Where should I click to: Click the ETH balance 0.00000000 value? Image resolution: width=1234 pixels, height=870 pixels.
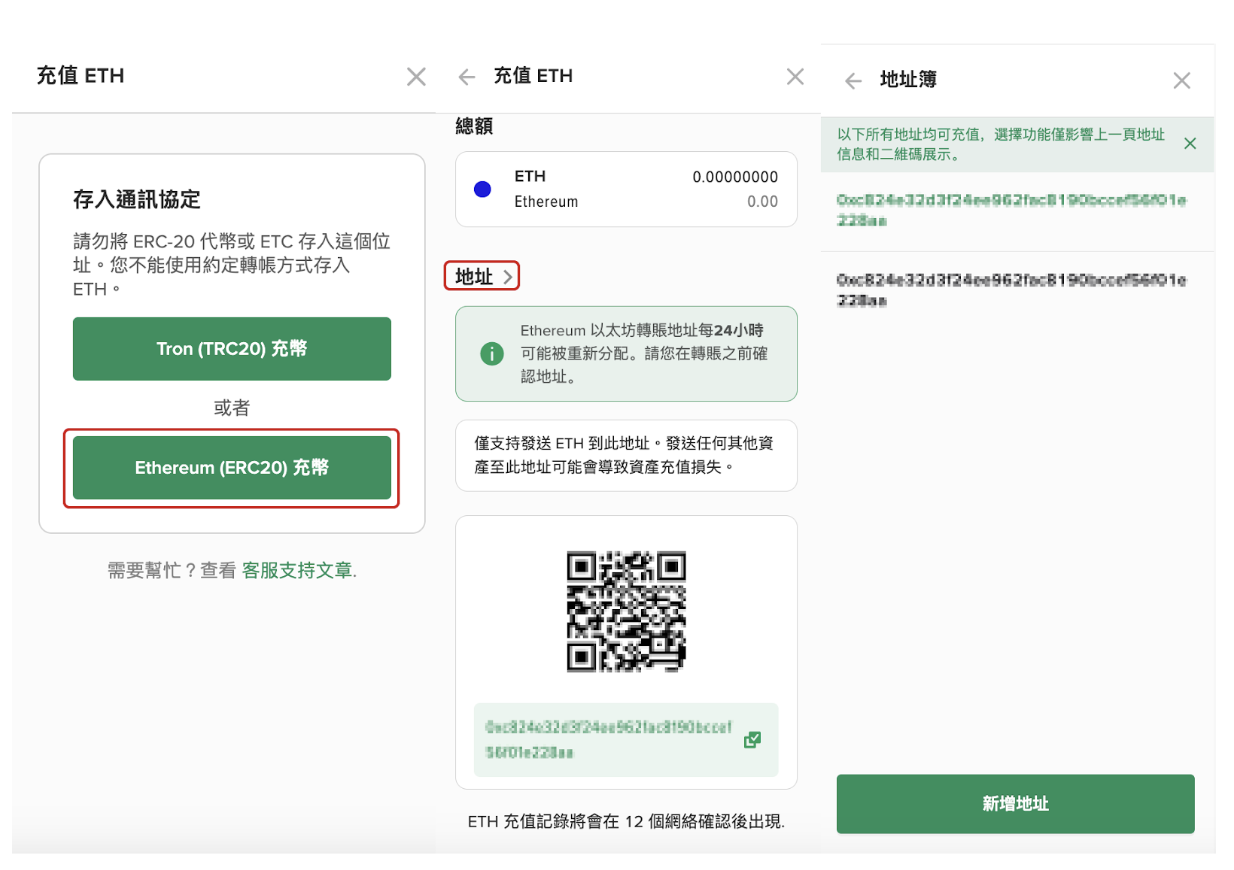735,177
